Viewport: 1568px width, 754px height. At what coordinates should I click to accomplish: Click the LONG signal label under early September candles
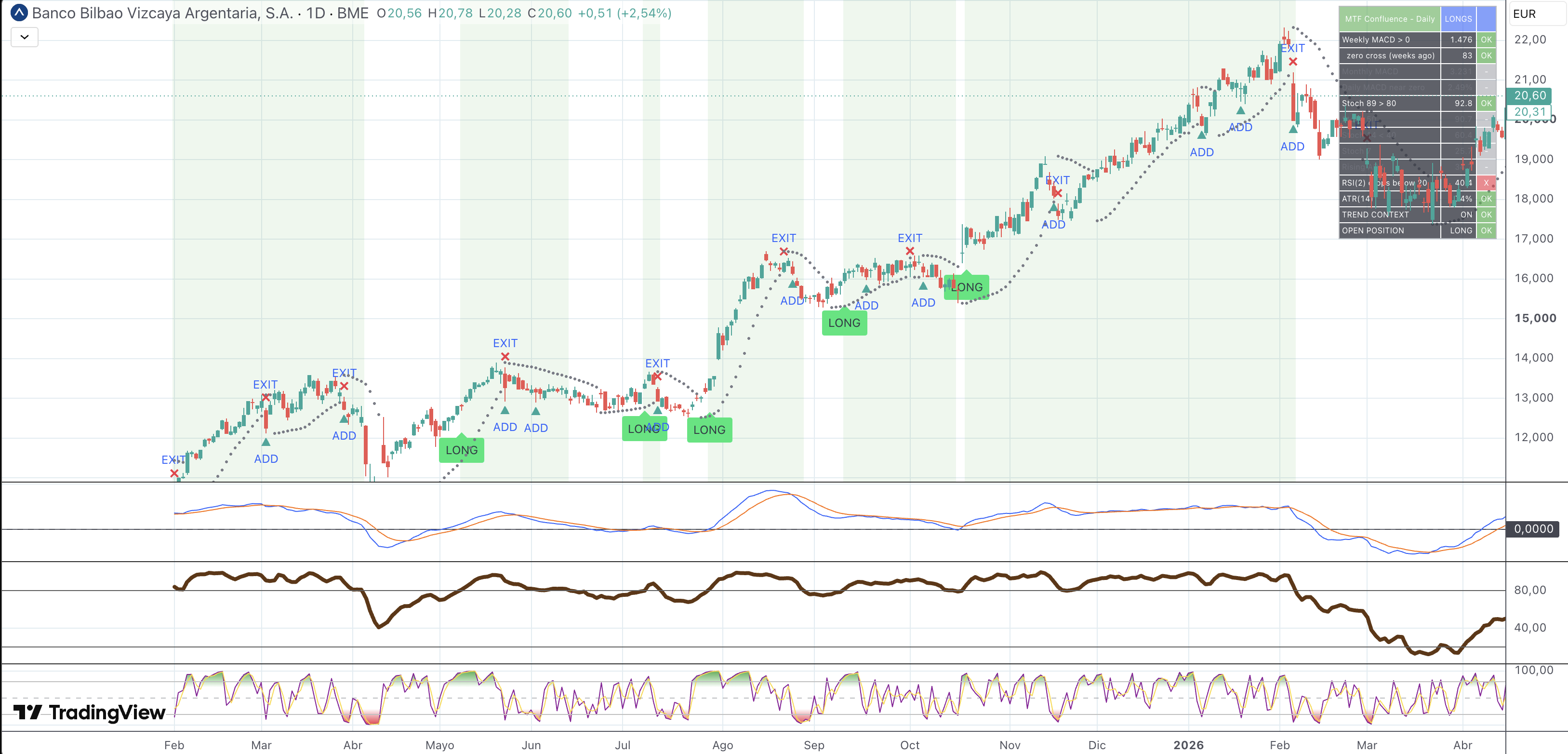(844, 323)
